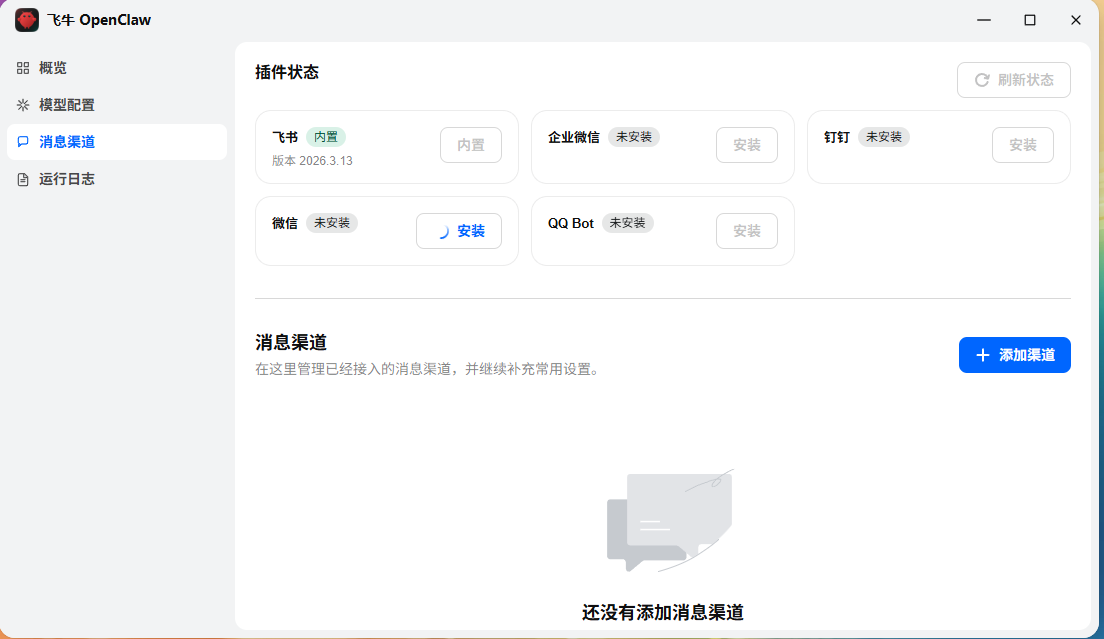Add a new channel via 添加渠道
Screen dimensions: 1104x639
click(1015, 355)
